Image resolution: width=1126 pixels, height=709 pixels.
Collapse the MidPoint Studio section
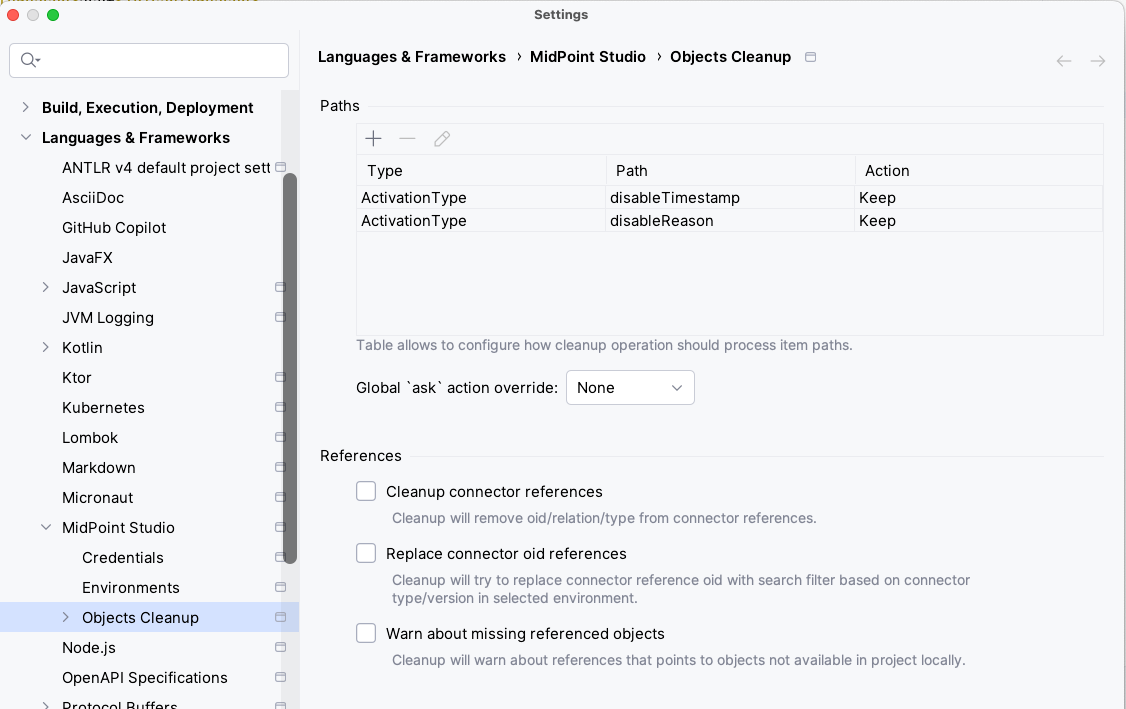pyautogui.click(x=46, y=527)
